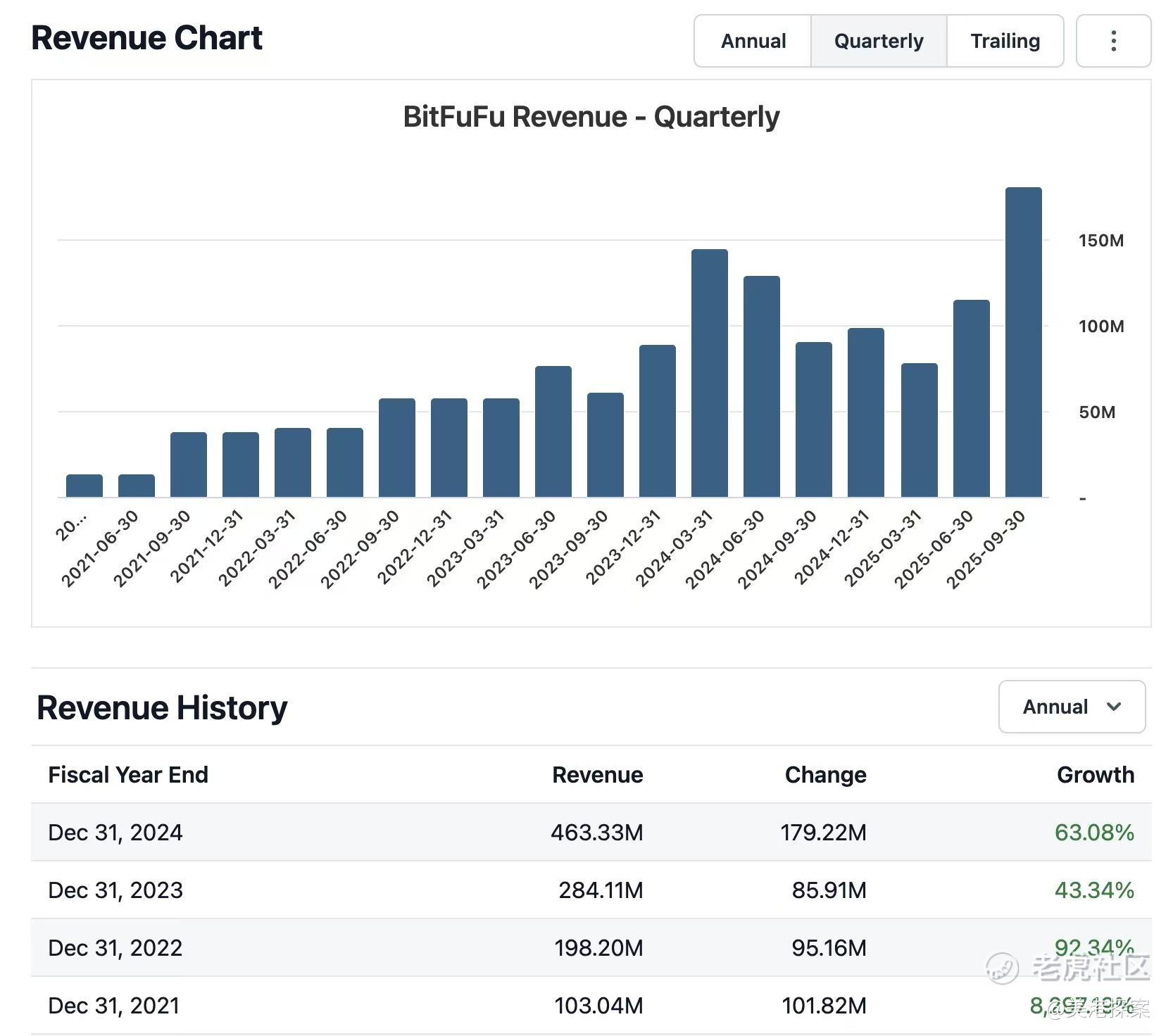Click the 2022-09-30 revenue bar
Screen dimensions: 1173x1036
pos(396,448)
